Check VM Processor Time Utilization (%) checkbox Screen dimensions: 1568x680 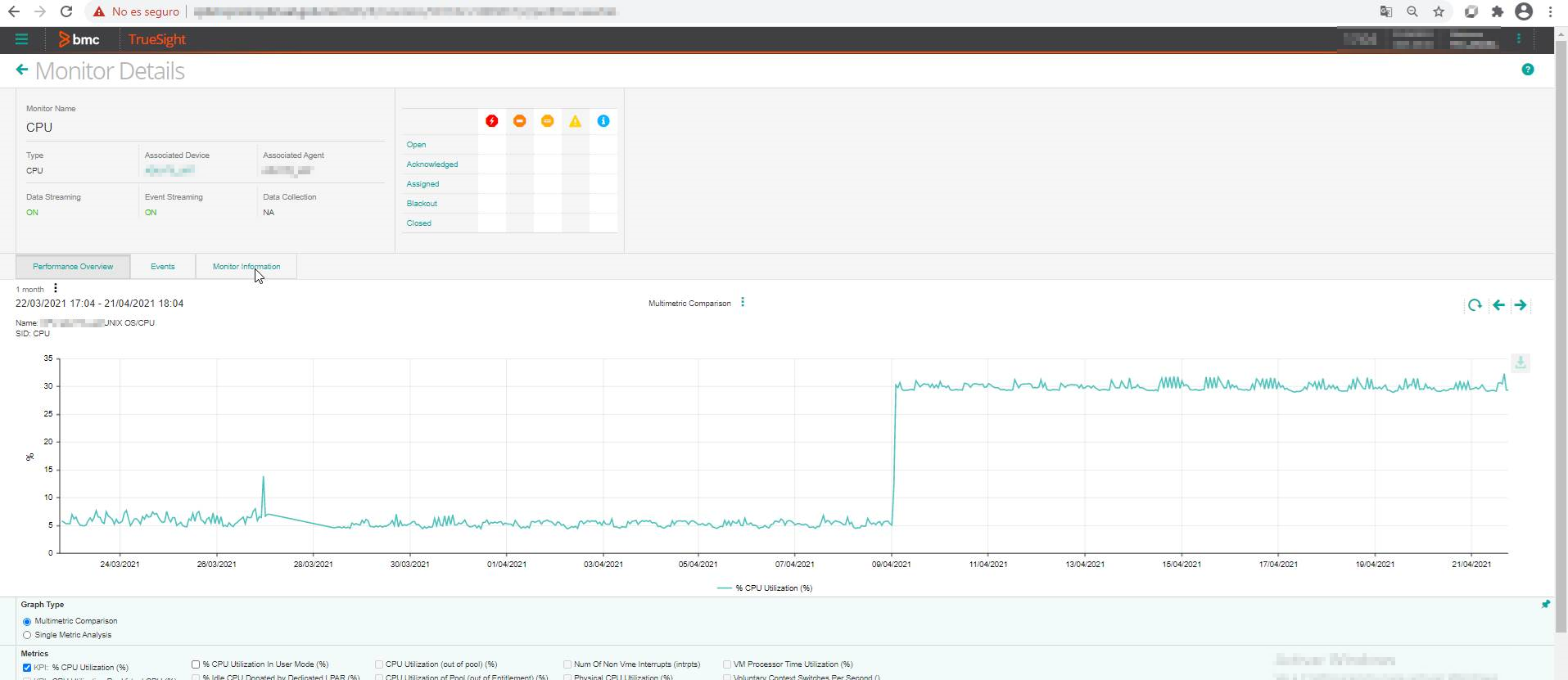(x=727, y=664)
